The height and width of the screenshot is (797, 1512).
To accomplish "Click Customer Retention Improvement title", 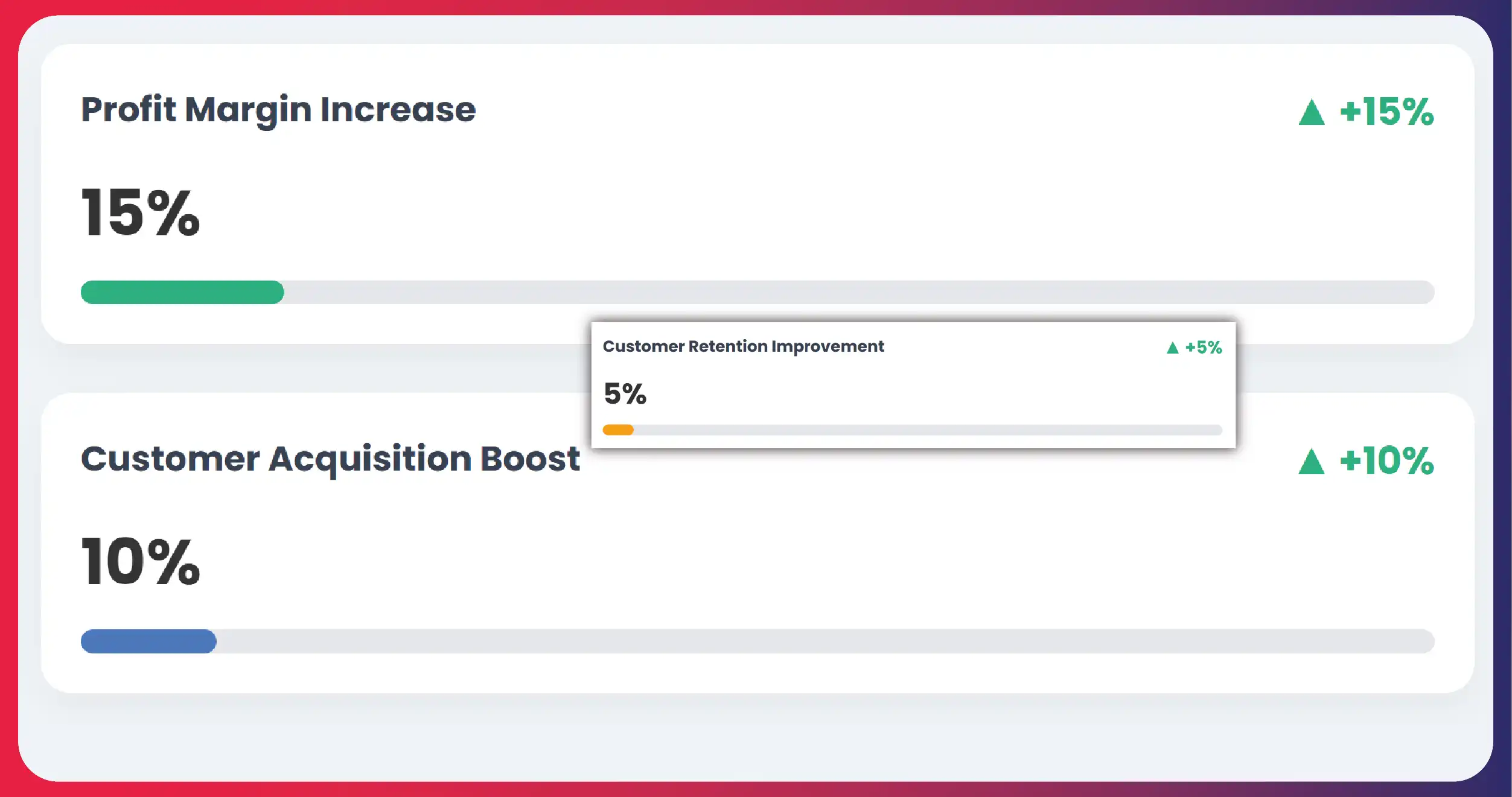I will click(x=743, y=346).
